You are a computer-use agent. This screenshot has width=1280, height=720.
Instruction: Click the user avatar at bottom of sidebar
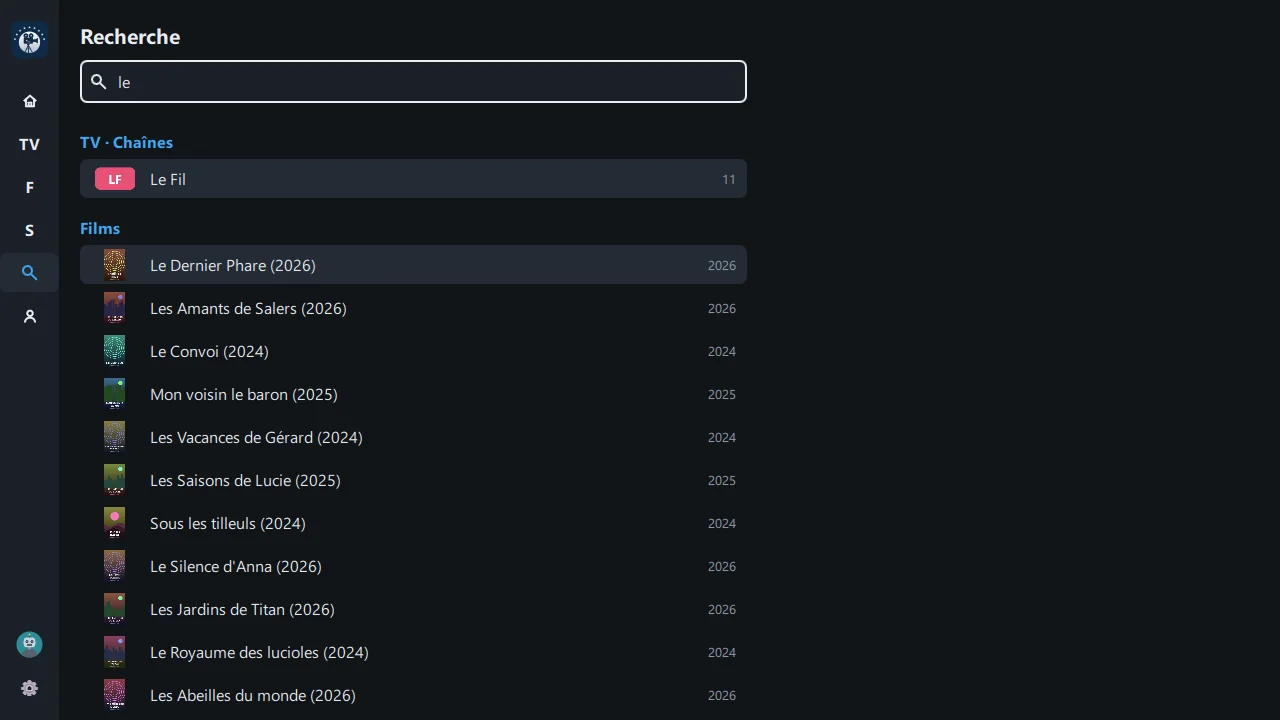coord(29,644)
